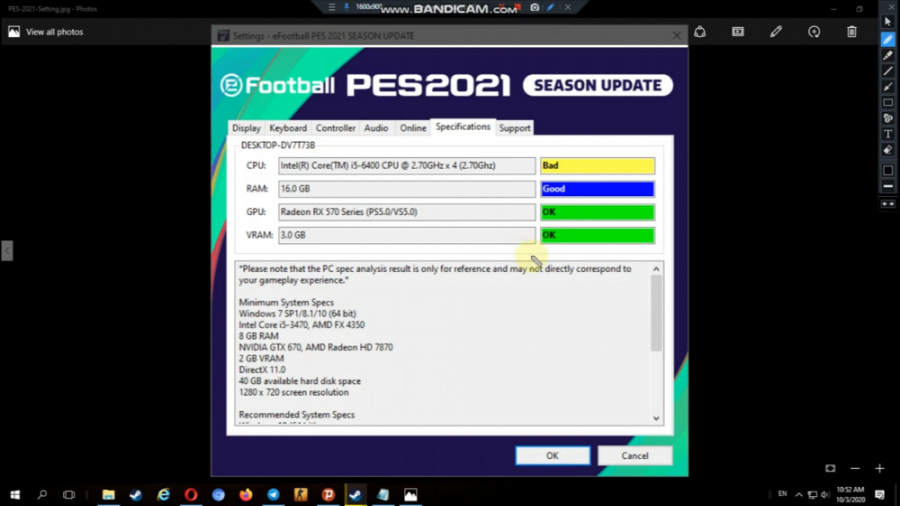900x506 pixels.
Task: Open Internet Explorer from taskbar
Action: tap(164, 495)
